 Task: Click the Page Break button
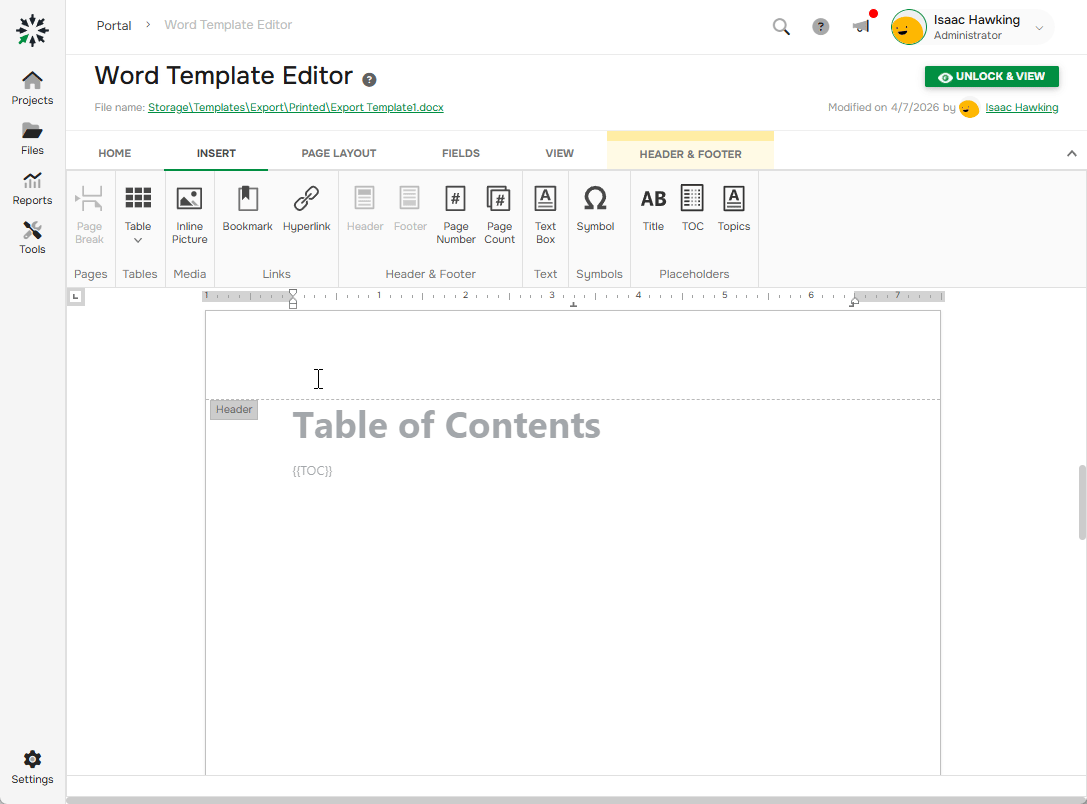coord(89,215)
